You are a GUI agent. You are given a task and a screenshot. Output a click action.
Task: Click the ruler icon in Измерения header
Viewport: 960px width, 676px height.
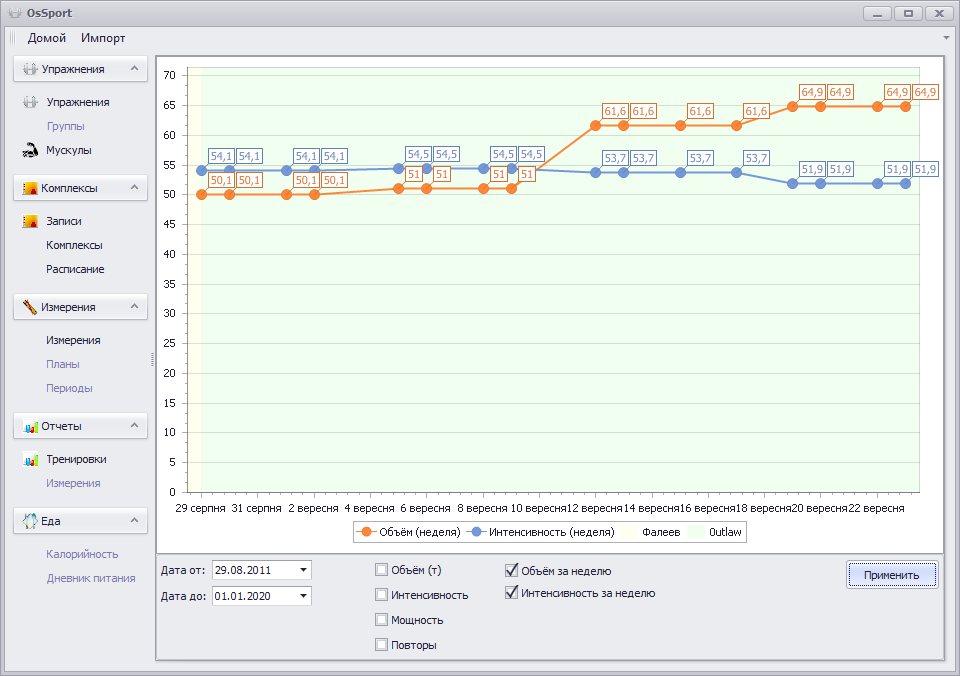coord(29,307)
